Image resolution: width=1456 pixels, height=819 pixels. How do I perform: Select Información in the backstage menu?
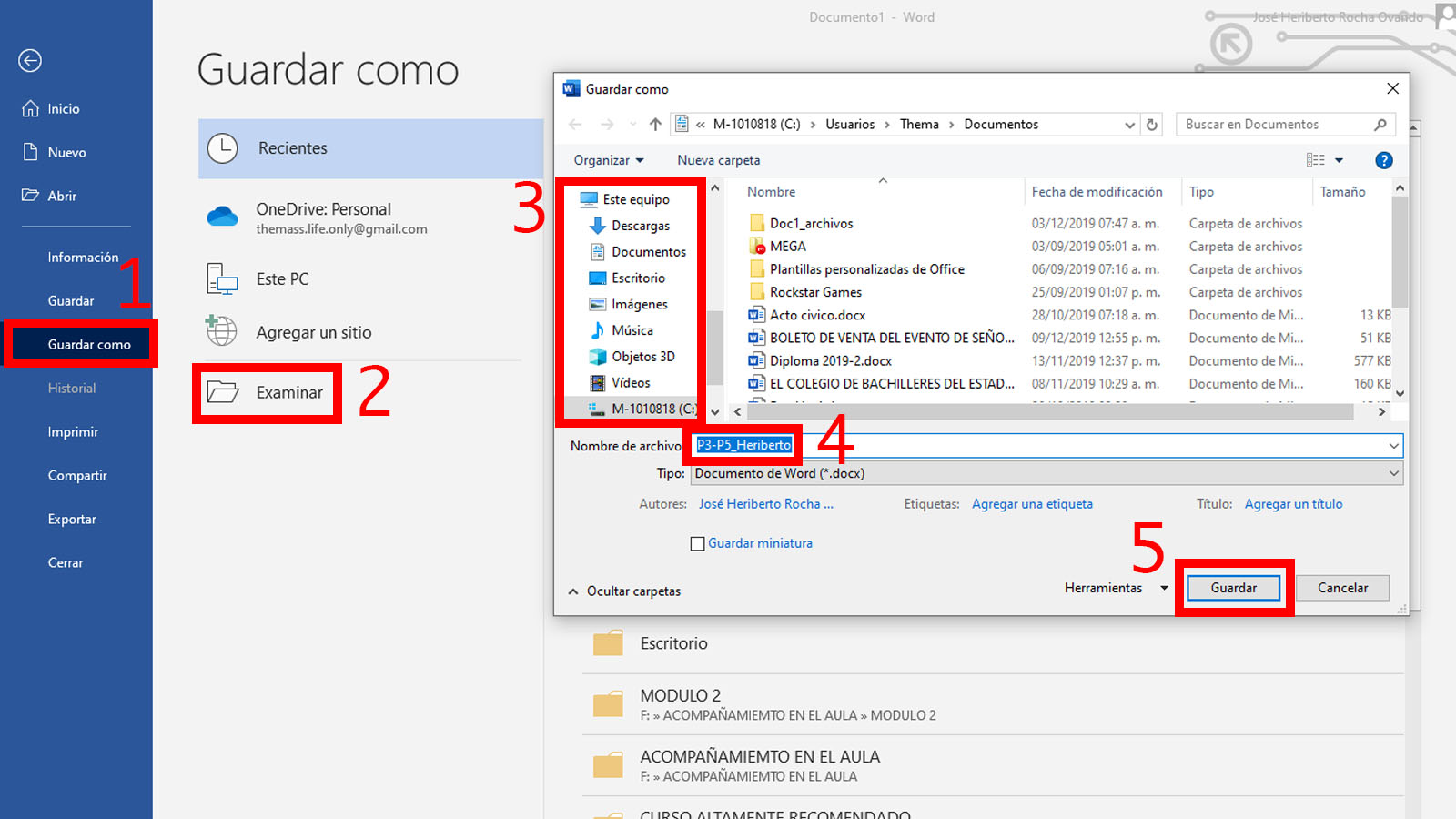pos(83,258)
